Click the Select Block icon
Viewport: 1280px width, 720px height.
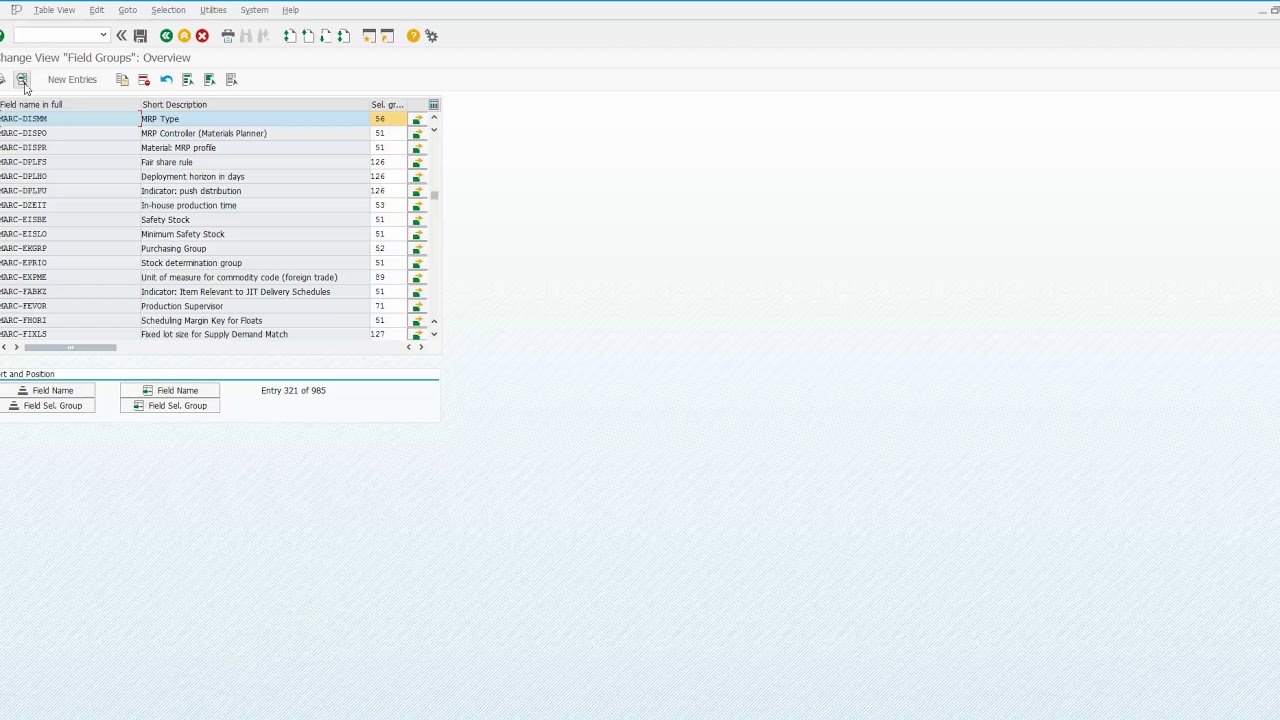click(x=210, y=80)
